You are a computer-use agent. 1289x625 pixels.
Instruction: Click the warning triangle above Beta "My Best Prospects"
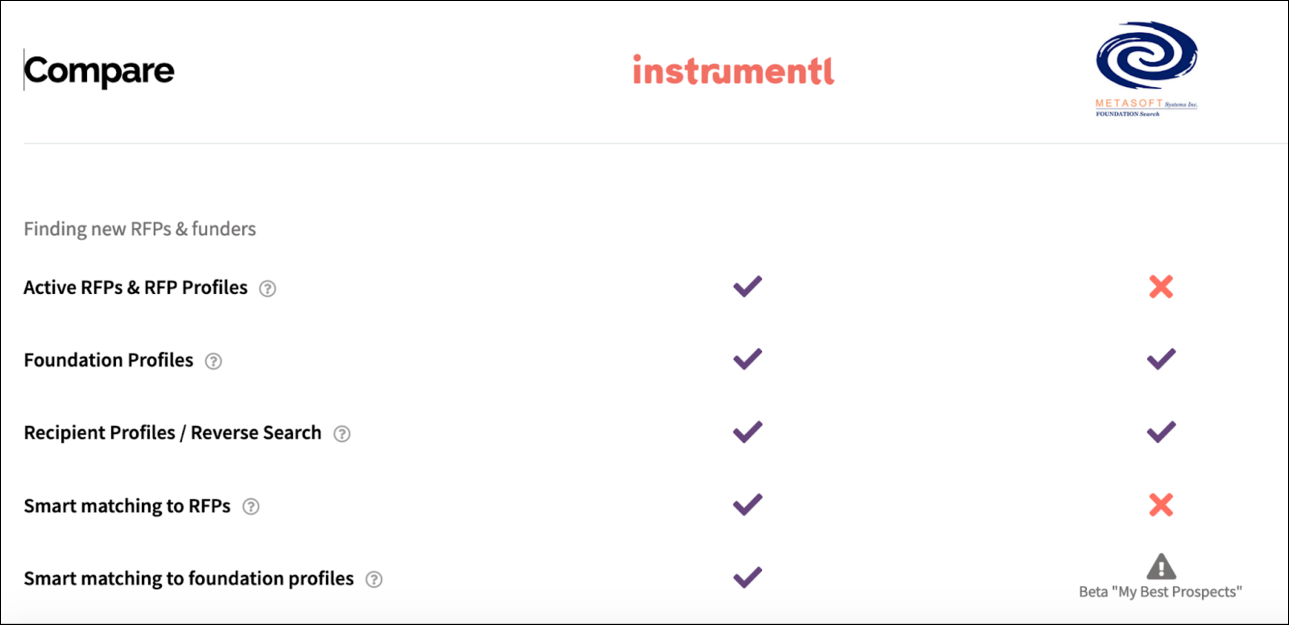click(1160, 566)
